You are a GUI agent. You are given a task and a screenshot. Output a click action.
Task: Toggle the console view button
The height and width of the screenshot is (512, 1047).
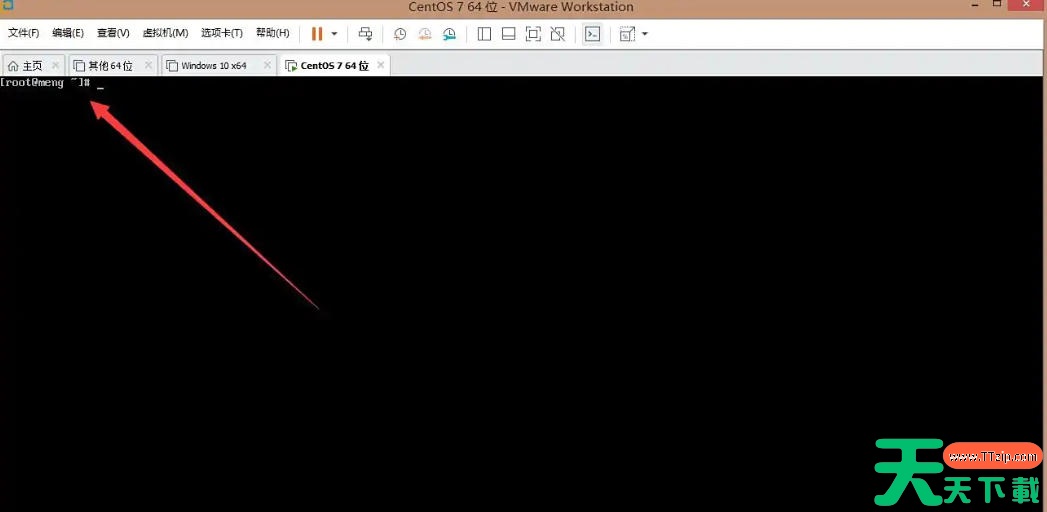pyautogui.click(x=592, y=34)
